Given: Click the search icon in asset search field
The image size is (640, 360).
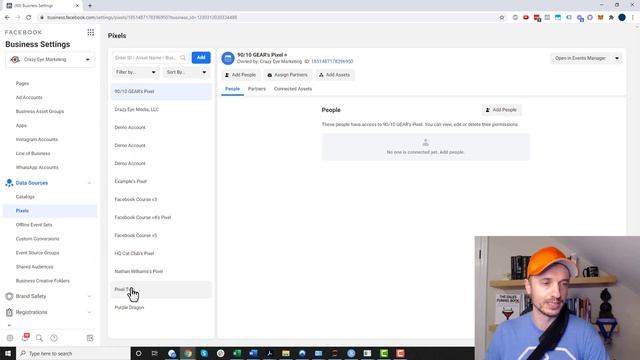Looking at the screenshot, I should 183,58.
